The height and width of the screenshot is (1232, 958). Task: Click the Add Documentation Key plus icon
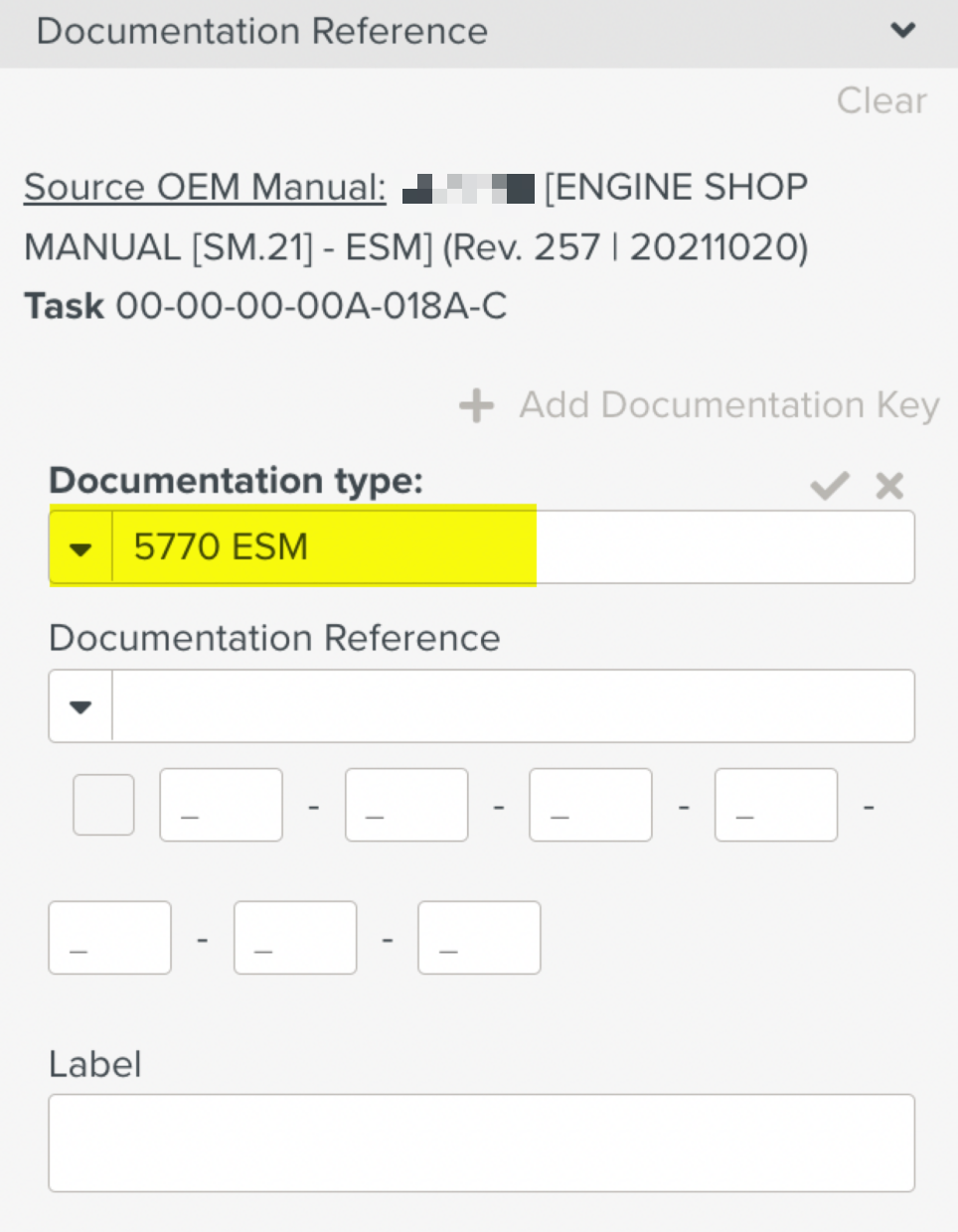click(x=475, y=404)
